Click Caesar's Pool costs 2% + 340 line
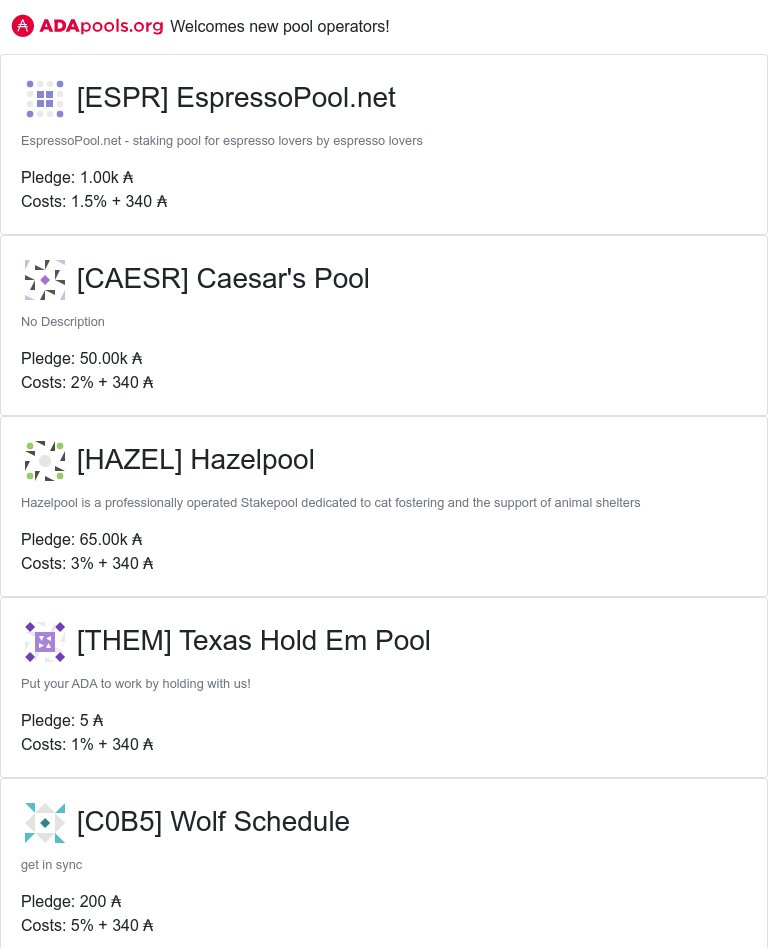Image resolution: width=768 pixels, height=948 pixels. tap(87, 383)
